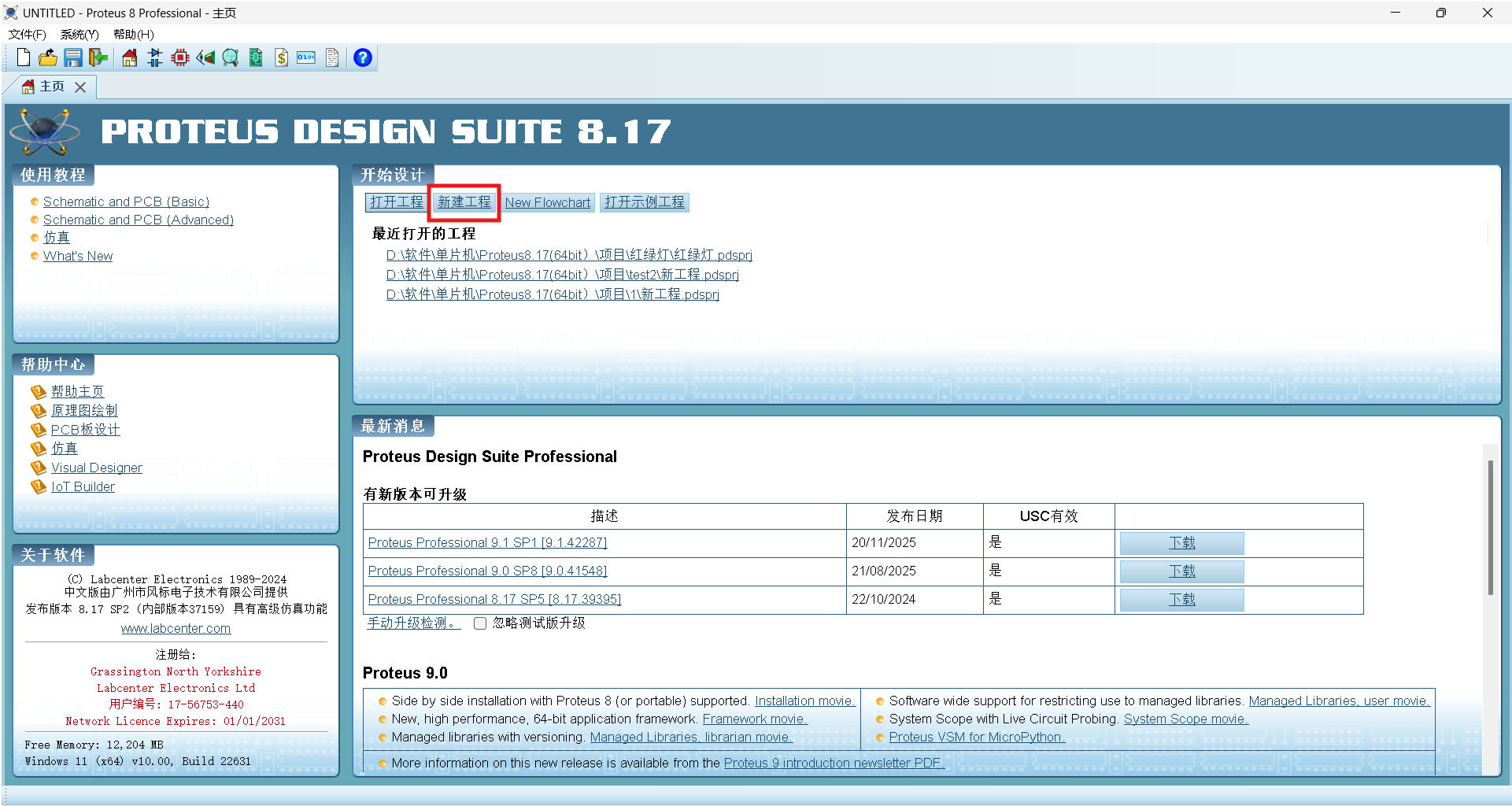Open Framework movie link

(755, 719)
